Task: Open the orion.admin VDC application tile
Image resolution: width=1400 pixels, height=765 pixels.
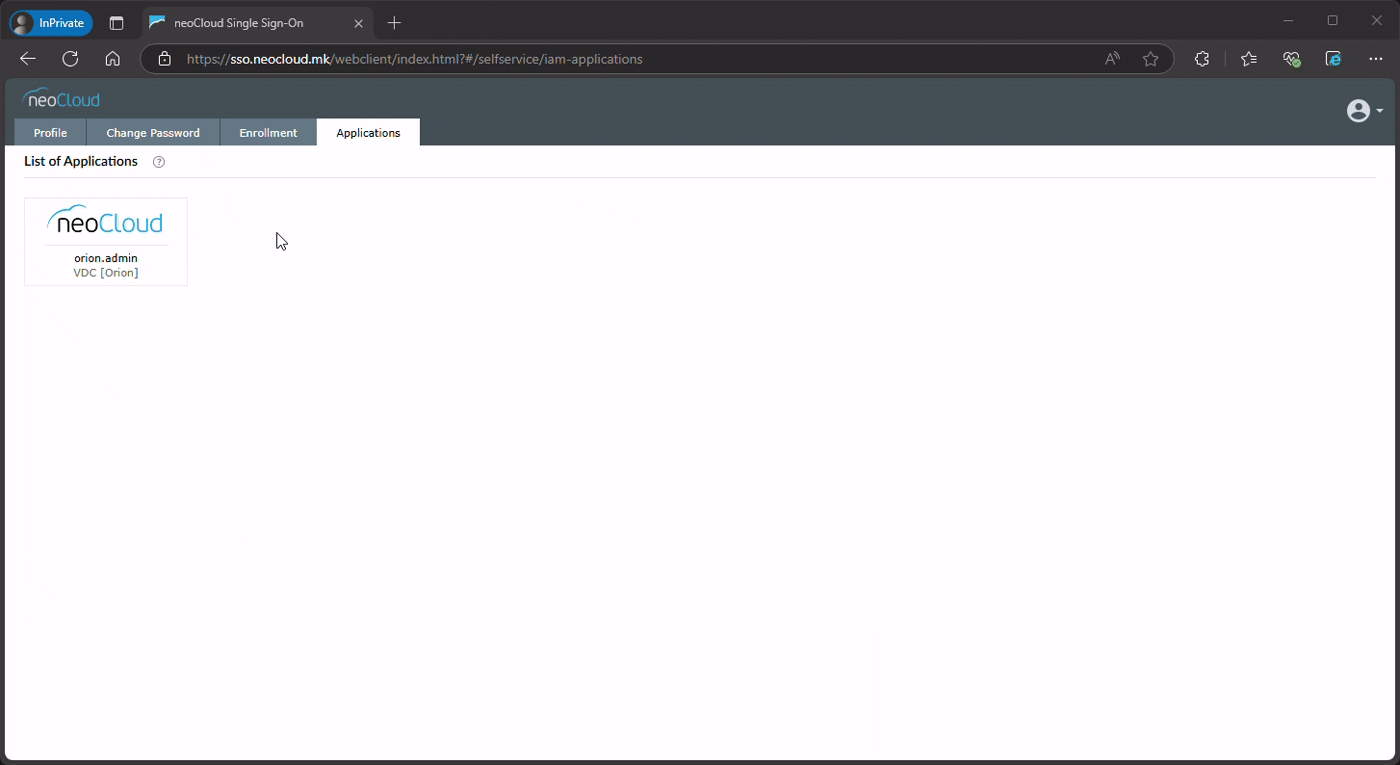Action: pyautogui.click(x=106, y=242)
